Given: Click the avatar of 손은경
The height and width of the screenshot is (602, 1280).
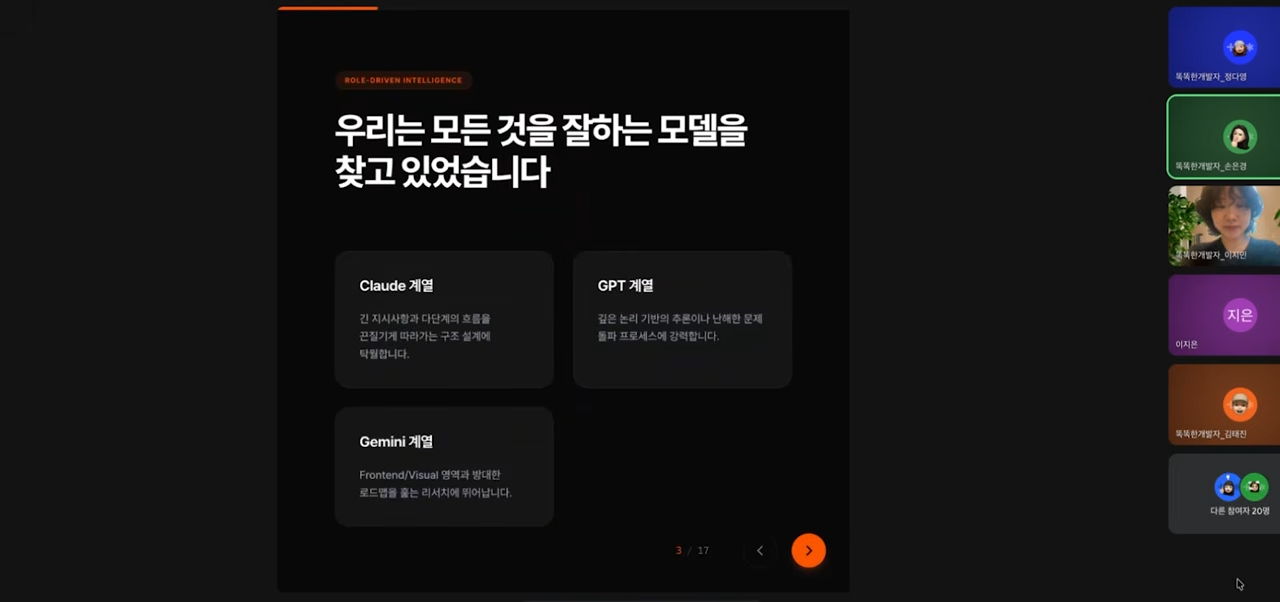Looking at the screenshot, I should point(1240,136).
